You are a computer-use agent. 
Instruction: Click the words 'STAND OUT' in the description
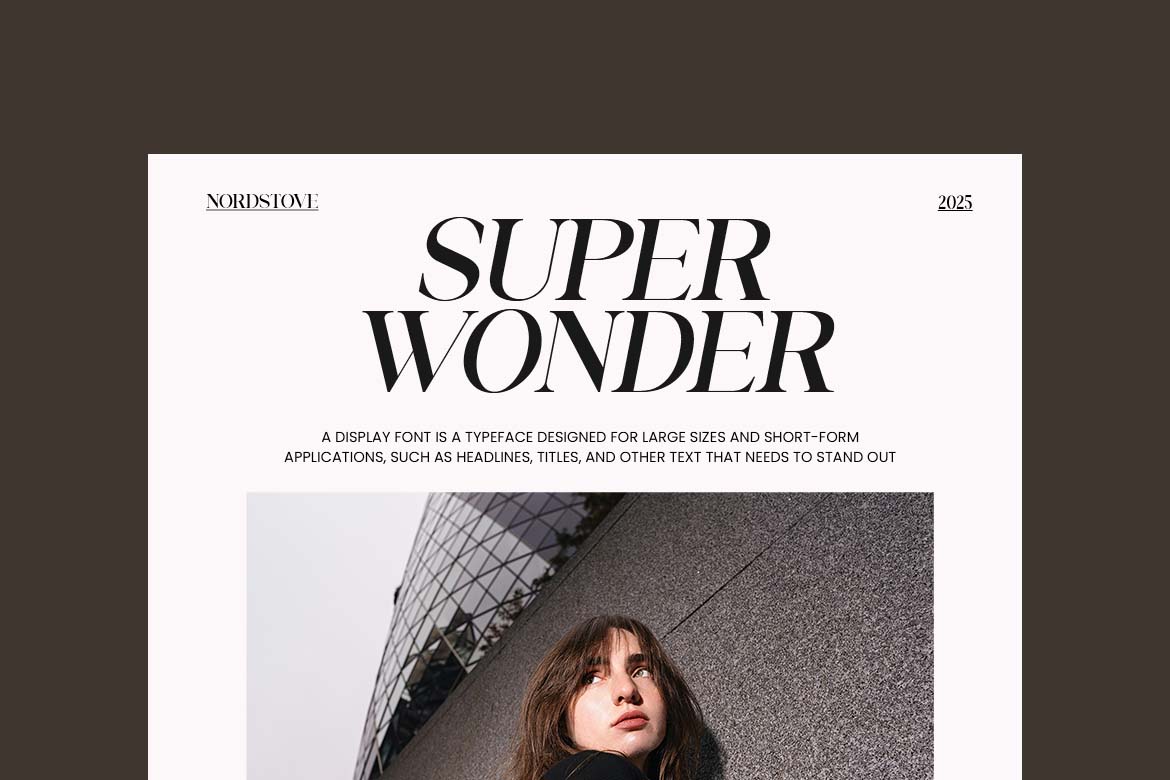tap(856, 458)
